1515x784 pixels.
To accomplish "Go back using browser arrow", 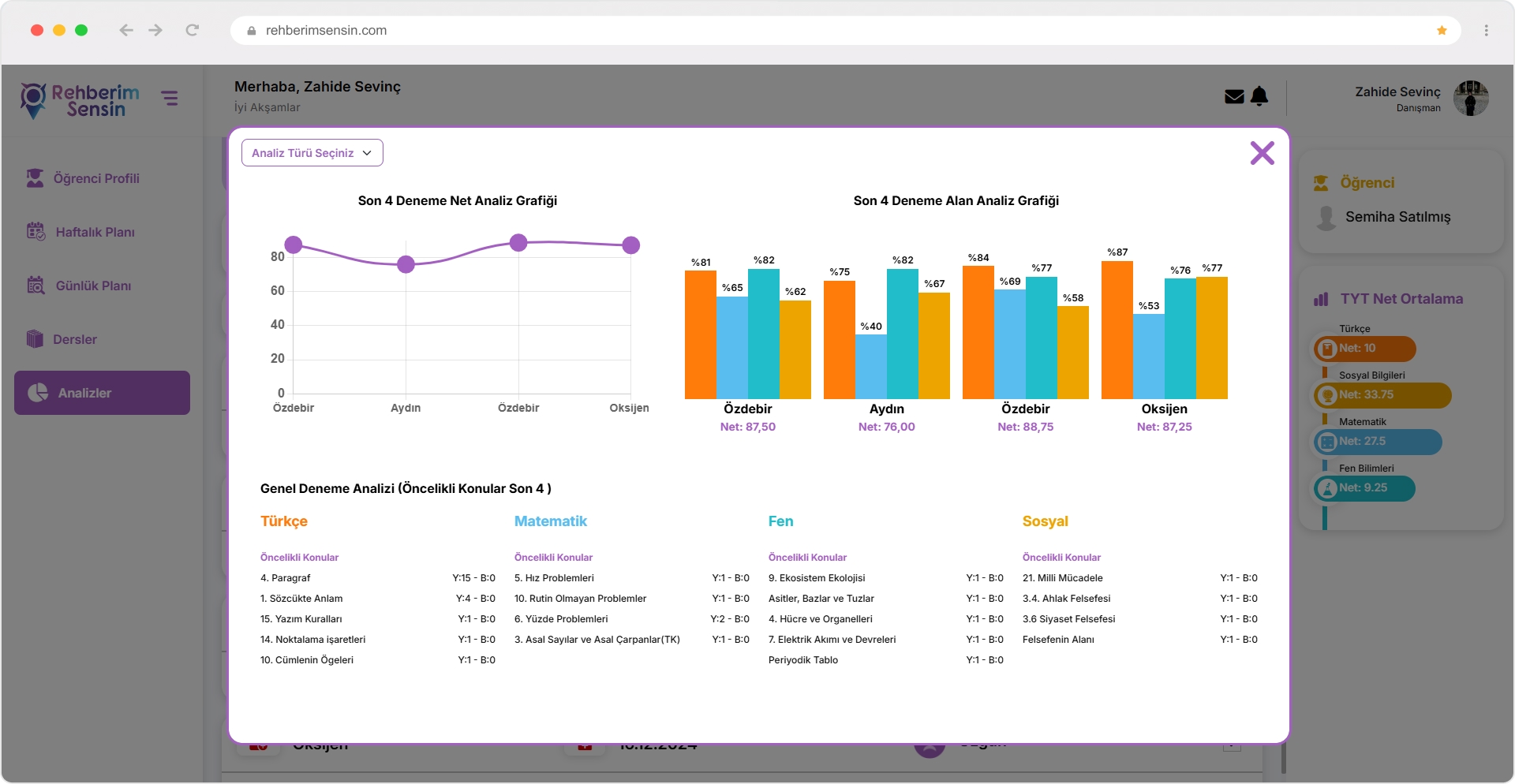I will click(126, 31).
